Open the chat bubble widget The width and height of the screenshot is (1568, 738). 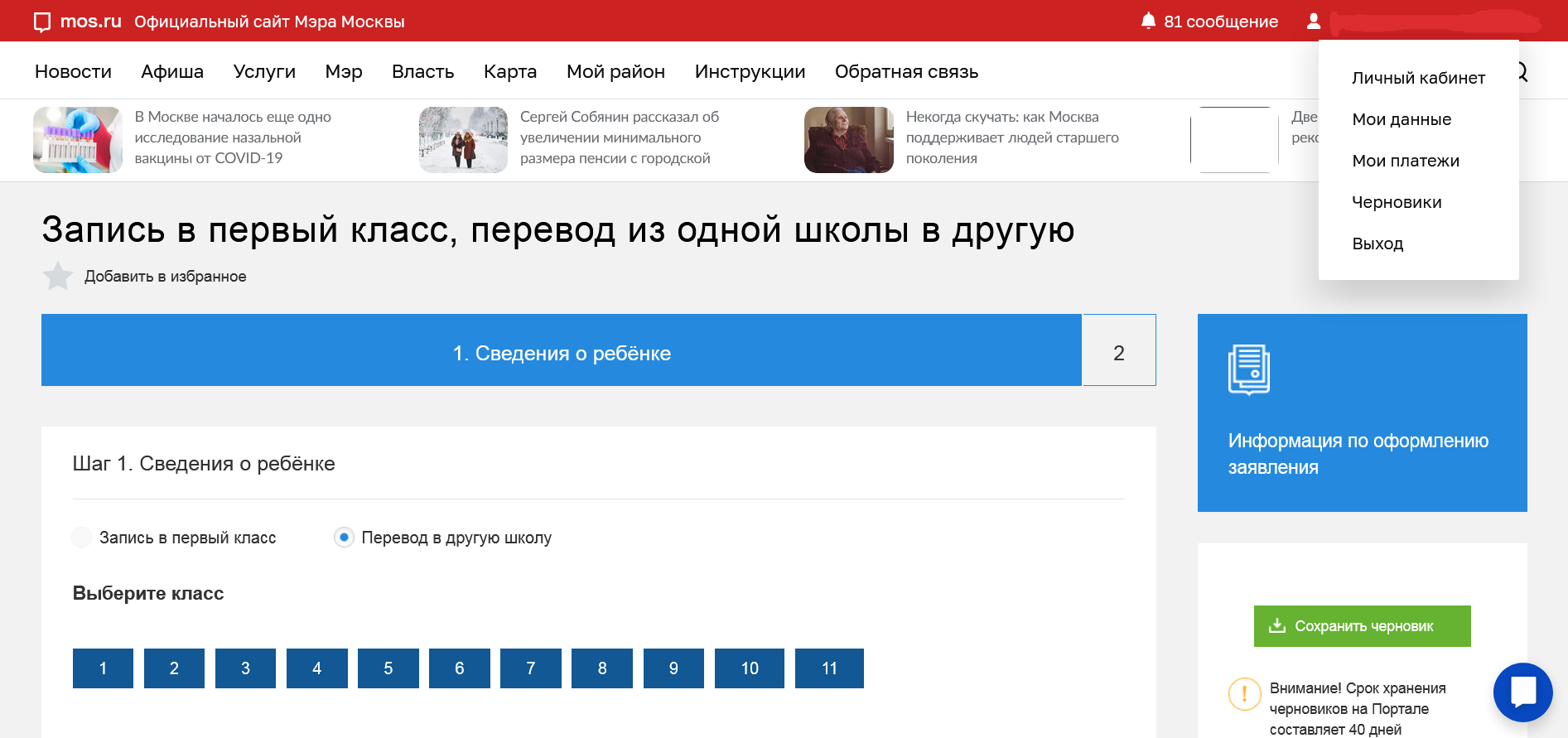(1522, 692)
